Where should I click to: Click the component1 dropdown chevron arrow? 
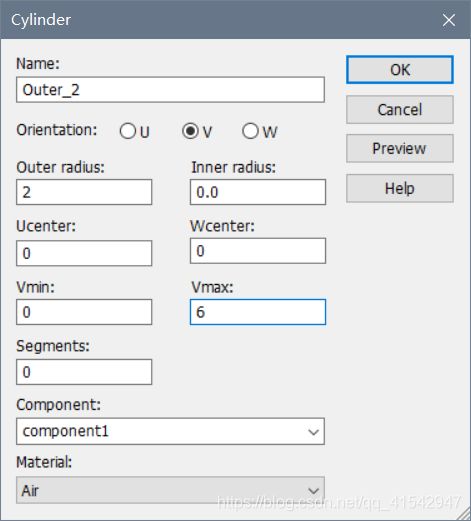[x=313, y=432]
